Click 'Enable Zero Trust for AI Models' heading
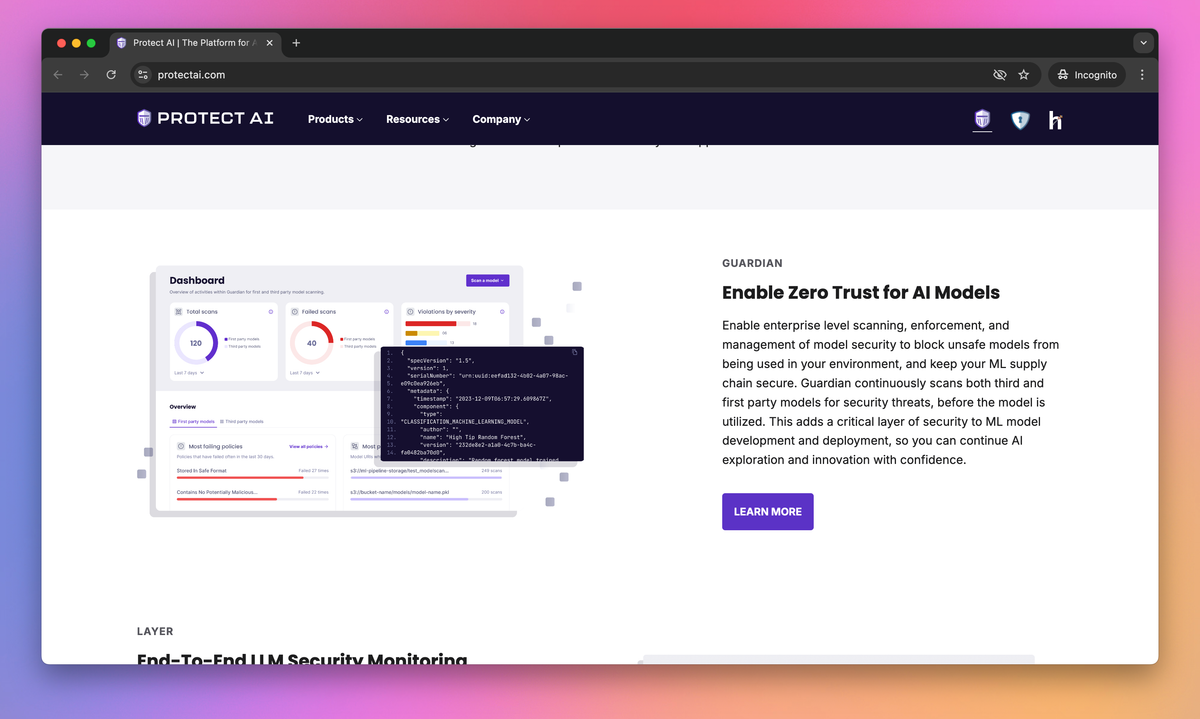Viewport: 1200px width, 719px height. pyautogui.click(x=861, y=293)
